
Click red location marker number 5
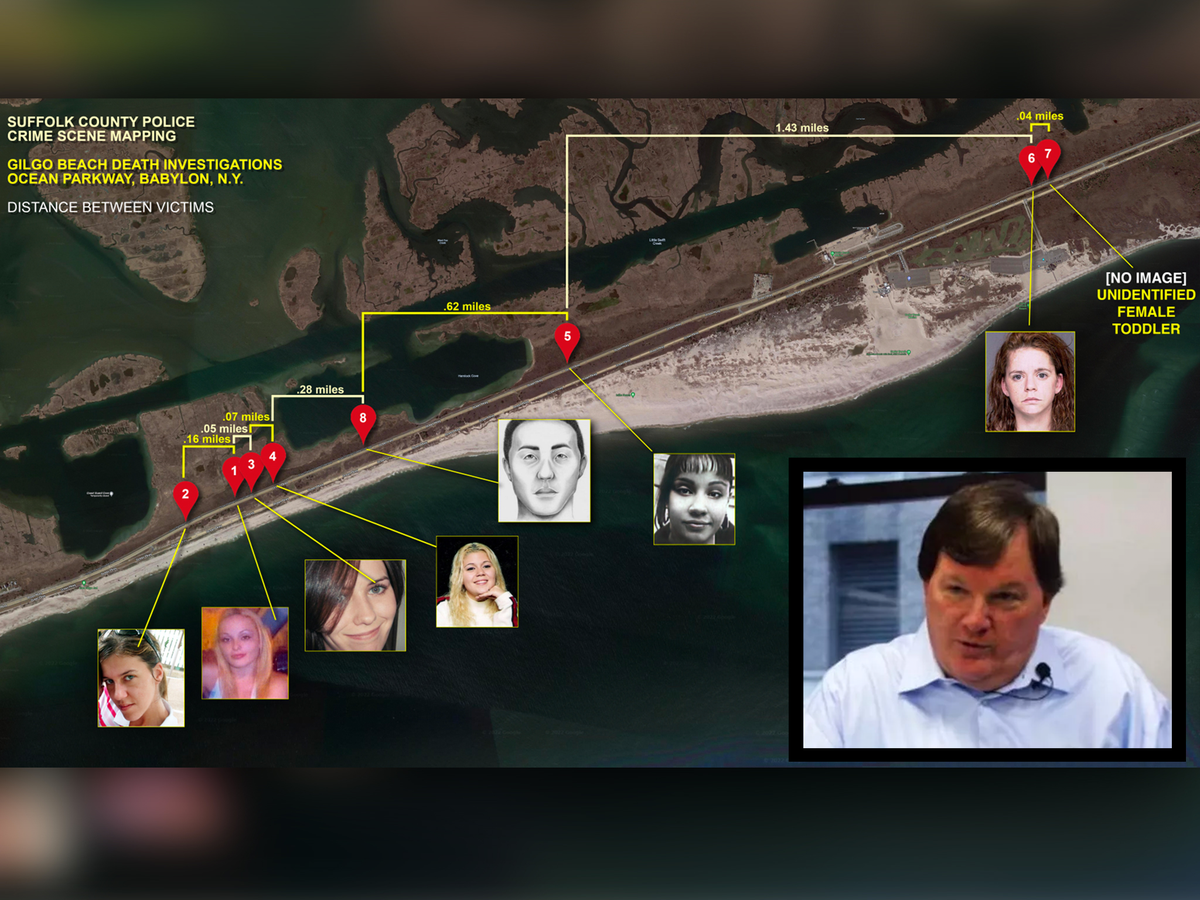(567, 337)
